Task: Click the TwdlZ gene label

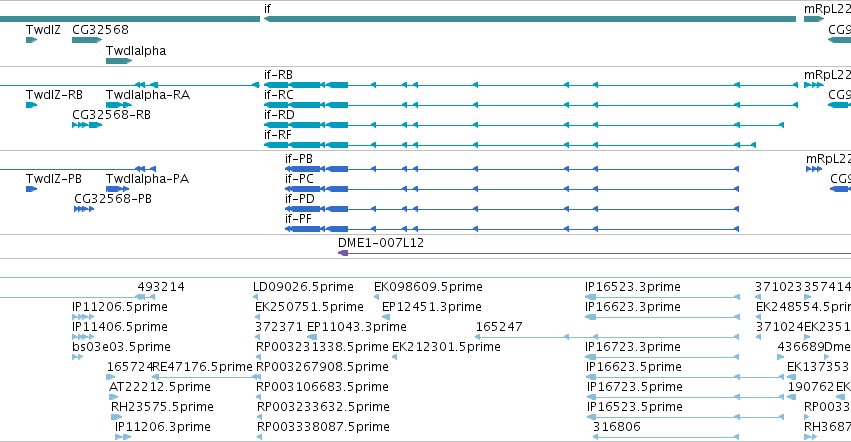Action: (43, 29)
